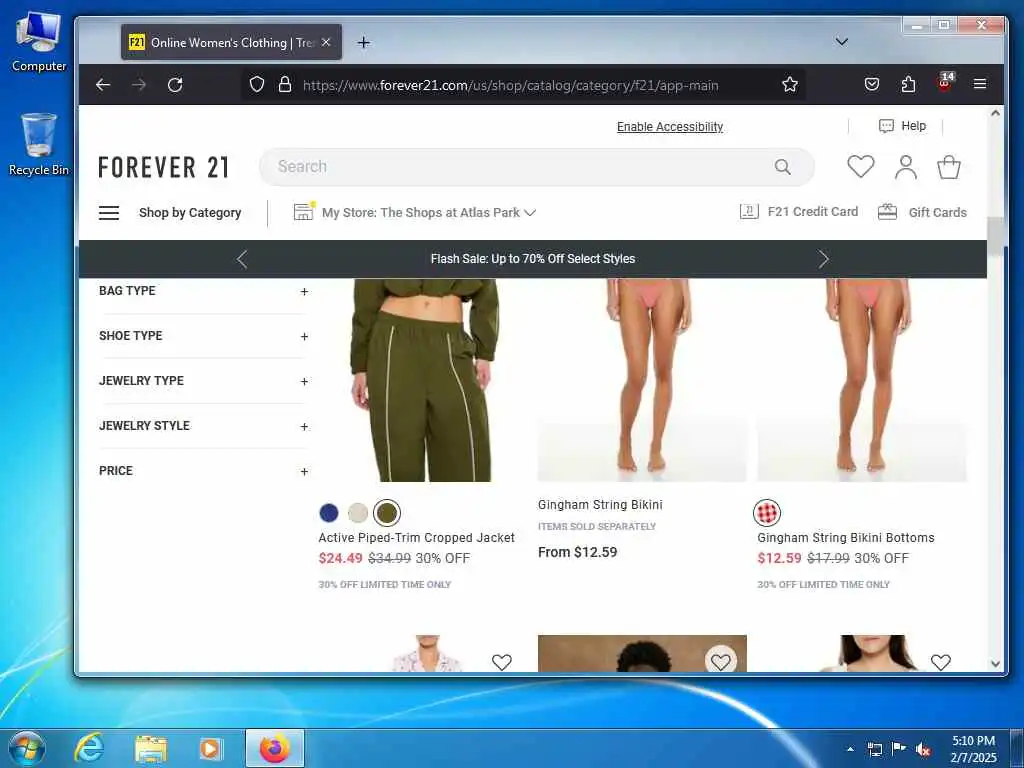This screenshot has width=1024, height=768.
Task: Go to the Forever 21 logo homepage
Action: pos(163,167)
